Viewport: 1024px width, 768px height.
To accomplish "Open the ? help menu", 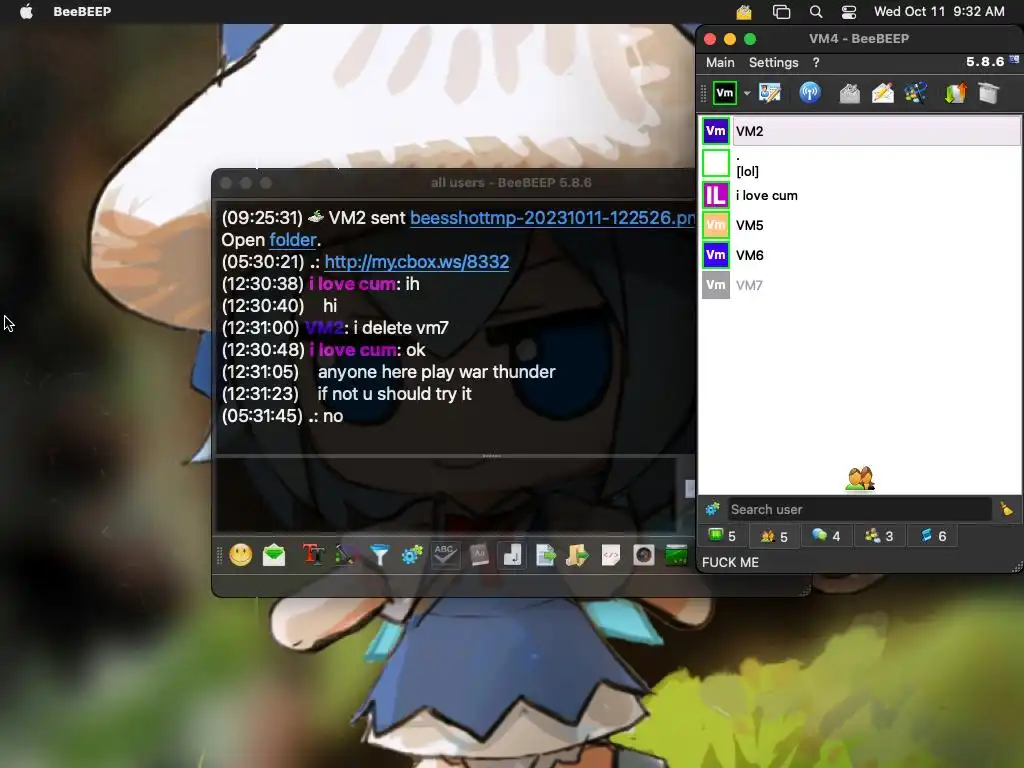I will tap(816, 63).
